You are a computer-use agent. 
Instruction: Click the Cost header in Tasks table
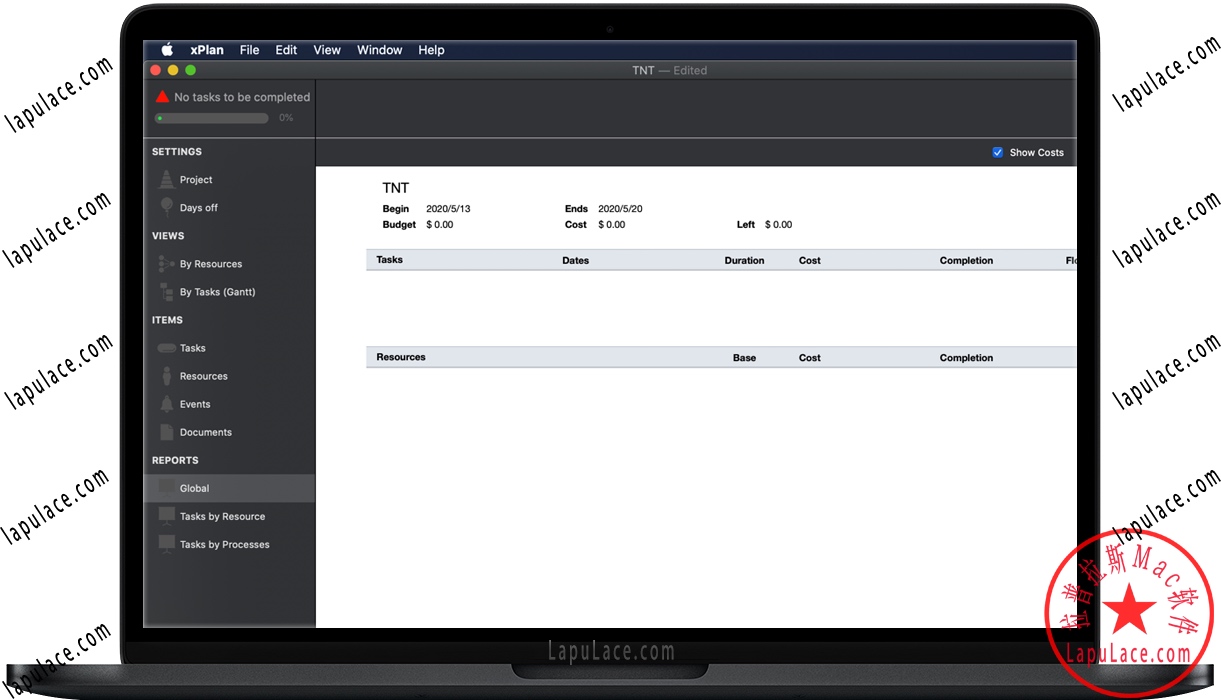(x=810, y=260)
